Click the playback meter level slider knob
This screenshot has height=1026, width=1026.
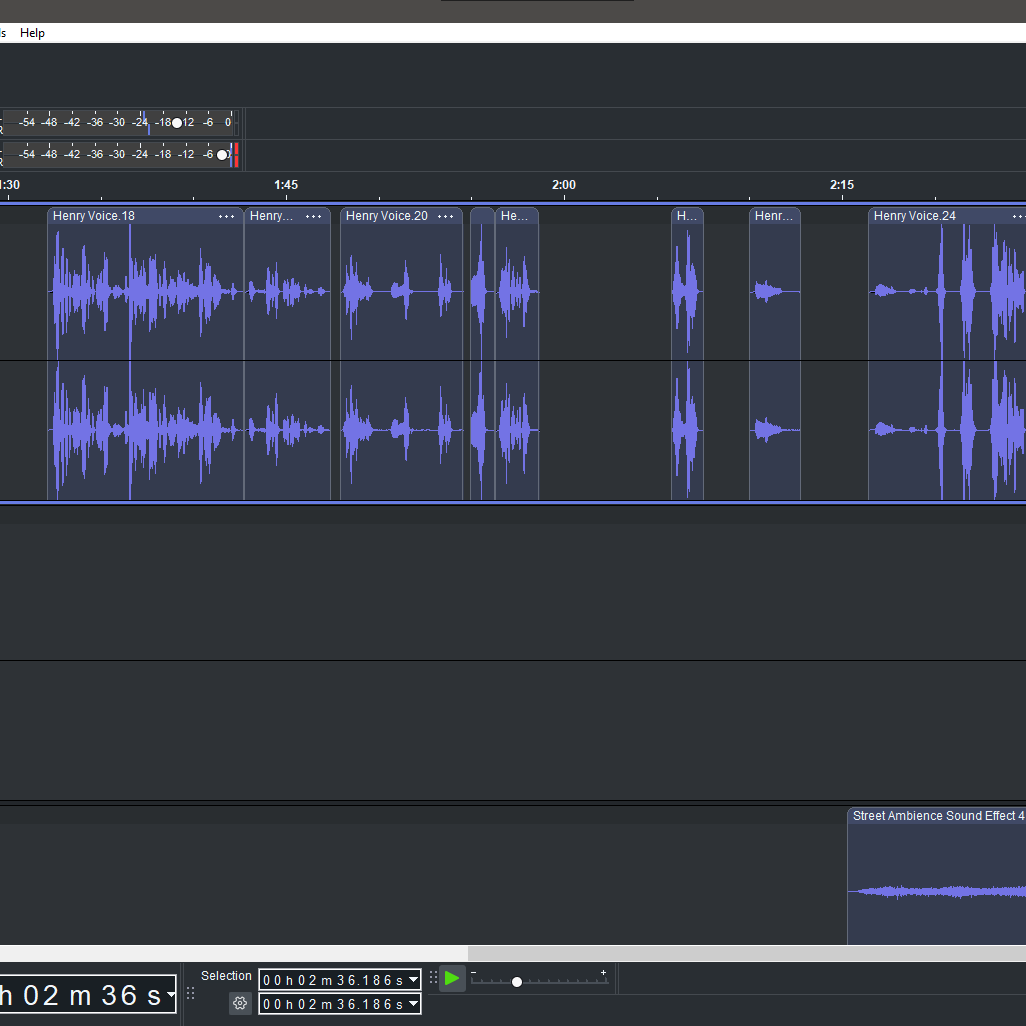[x=222, y=155]
